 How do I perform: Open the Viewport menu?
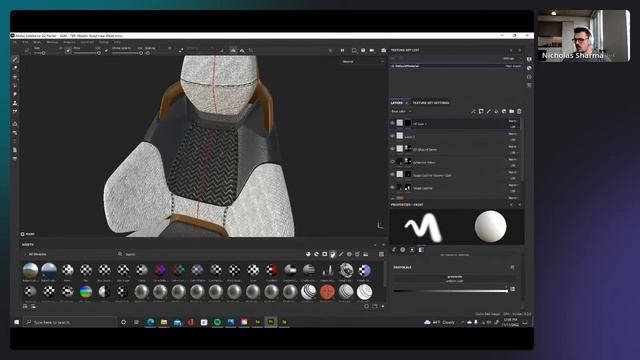pyautogui.click(x=69, y=42)
